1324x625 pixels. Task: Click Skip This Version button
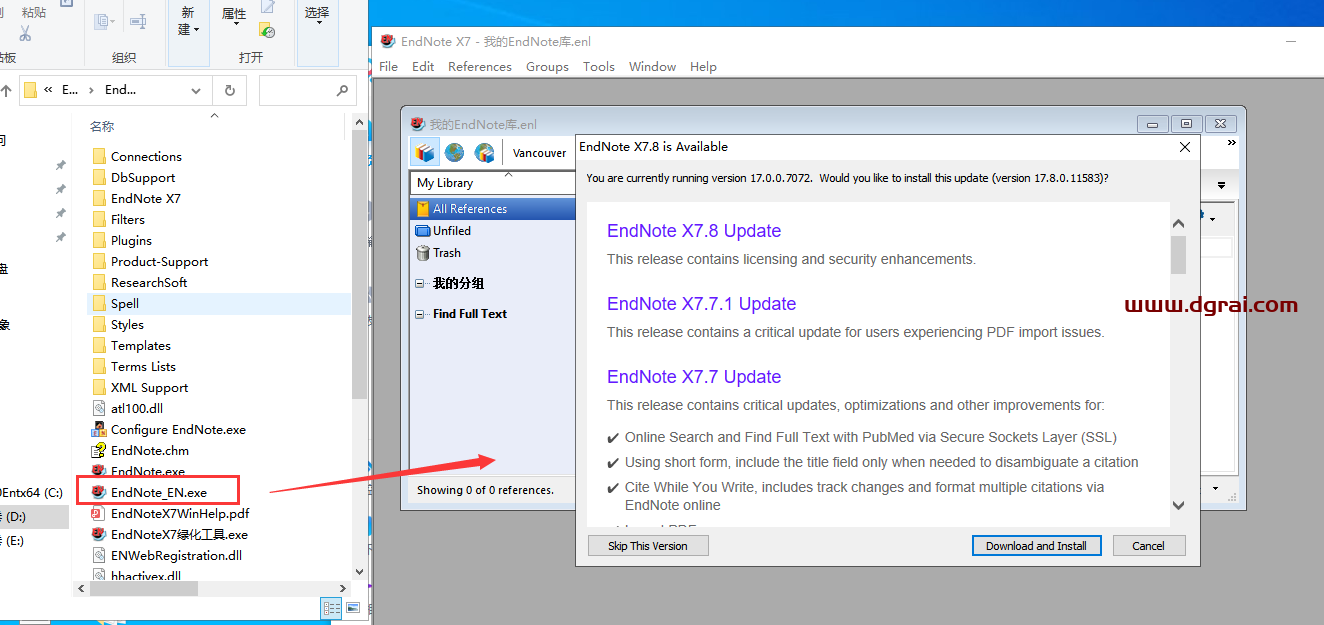[x=648, y=545]
